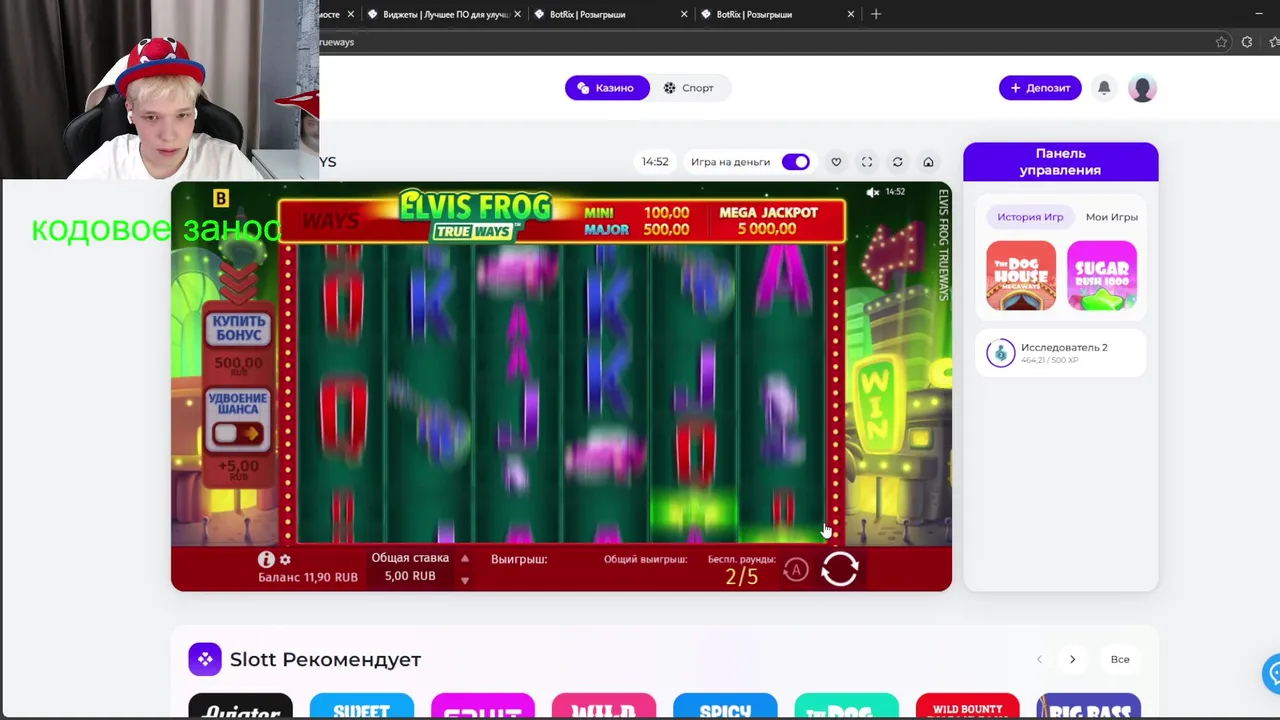
Task: Show next recommended games with the right chevron
Action: pyautogui.click(x=1072, y=660)
